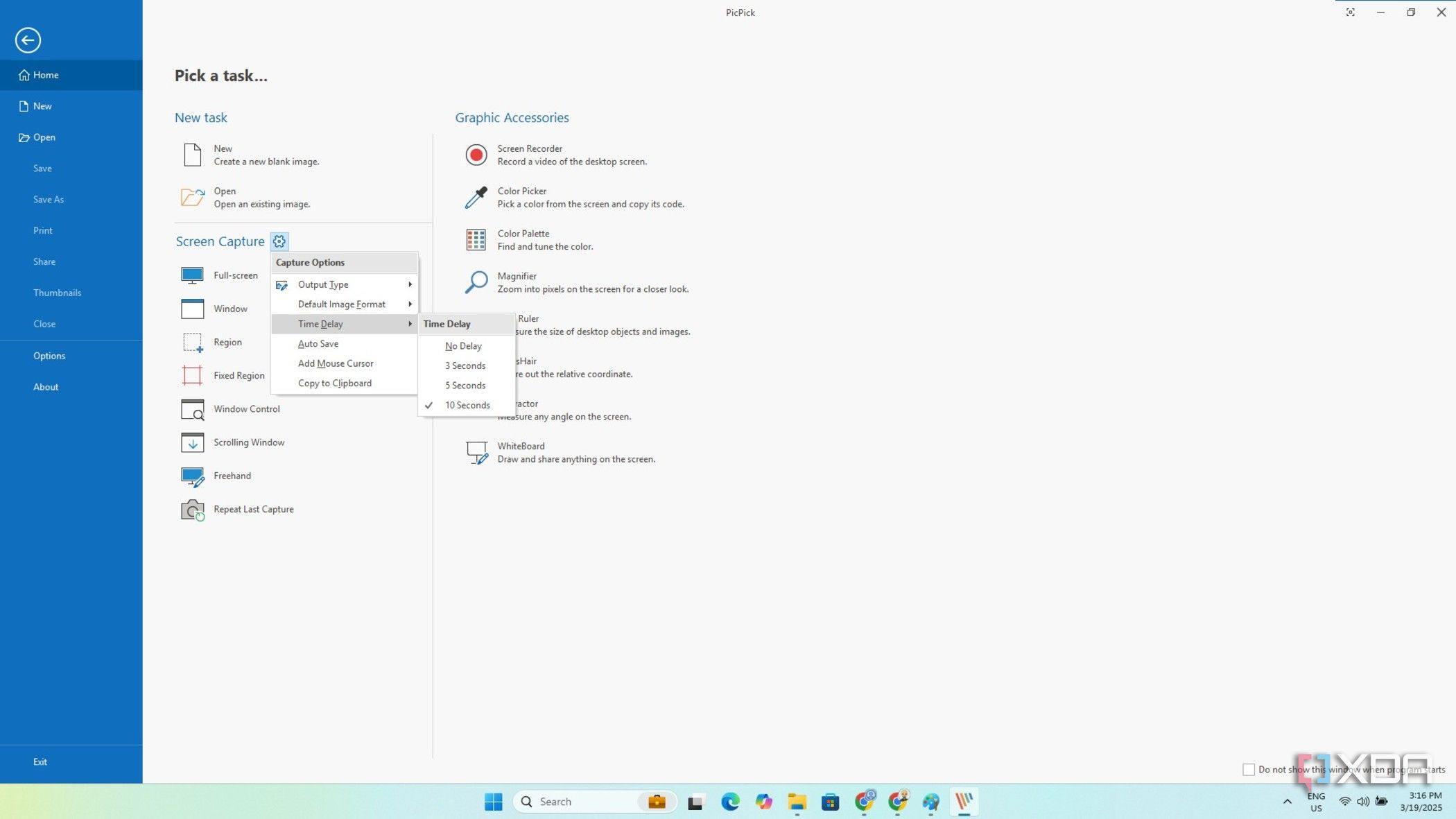This screenshot has height=819, width=1456.
Task: Open the Options sidebar menu
Action: [49, 355]
